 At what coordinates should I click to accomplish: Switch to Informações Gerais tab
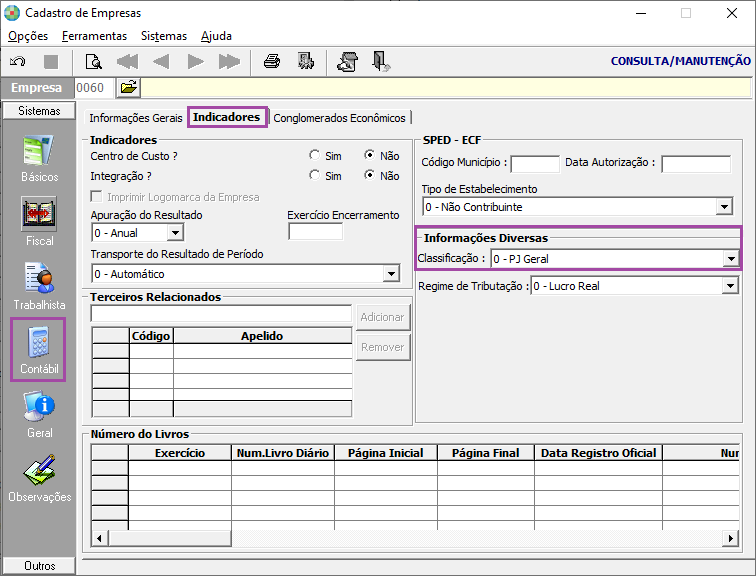135,118
